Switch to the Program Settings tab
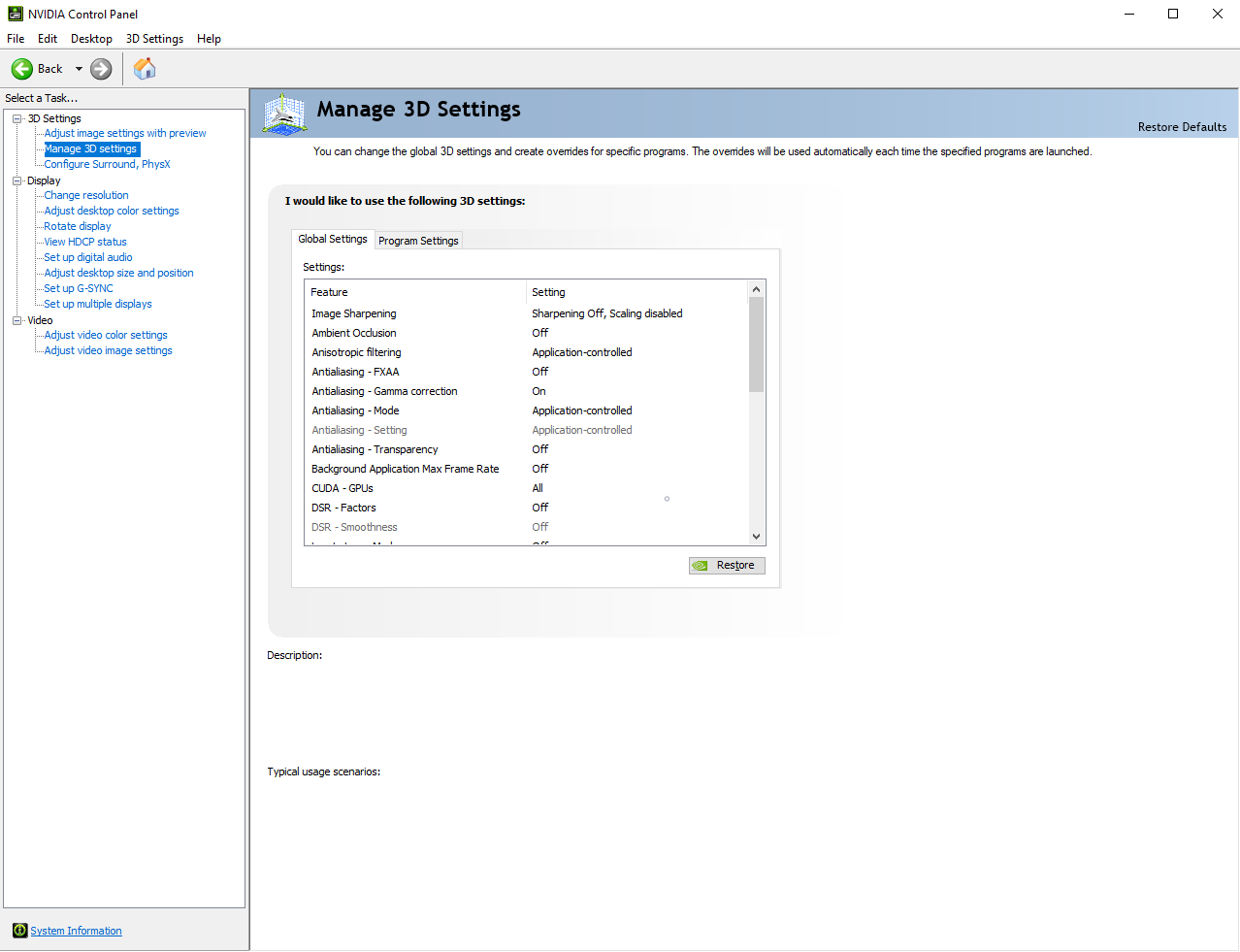 pos(418,241)
